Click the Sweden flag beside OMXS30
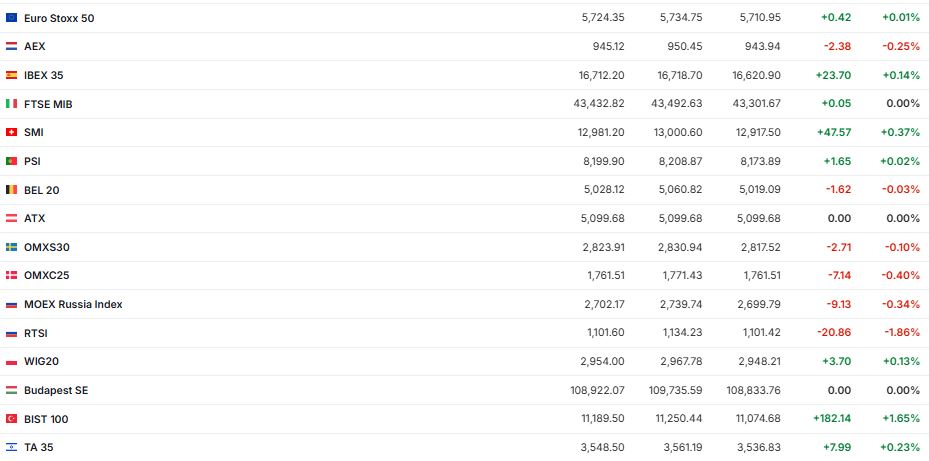The height and width of the screenshot is (461, 929). (11, 247)
